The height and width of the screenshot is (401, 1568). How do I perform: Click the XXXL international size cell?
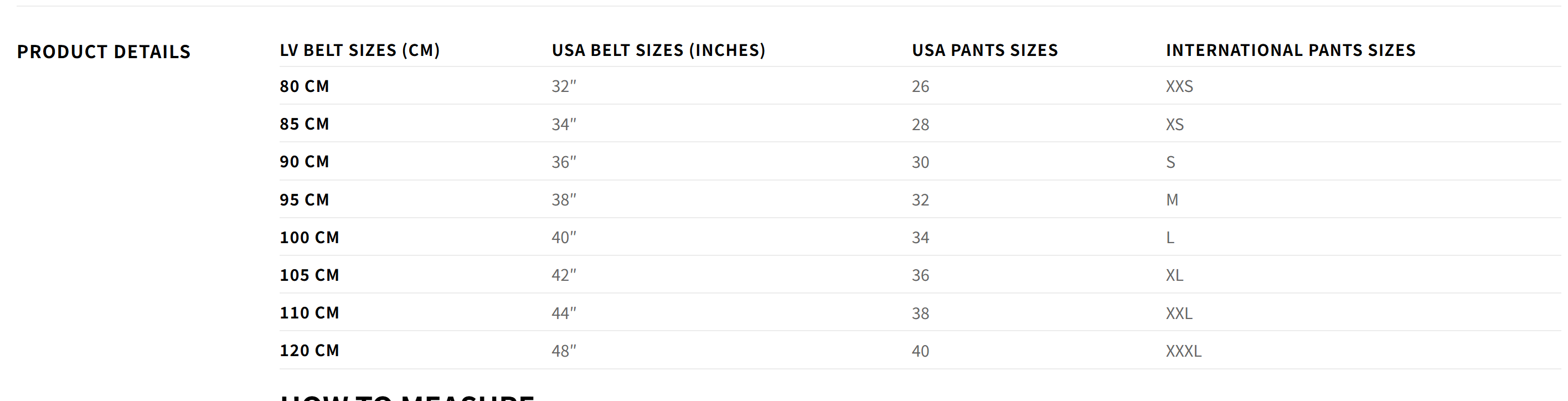(x=1183, y=351)
